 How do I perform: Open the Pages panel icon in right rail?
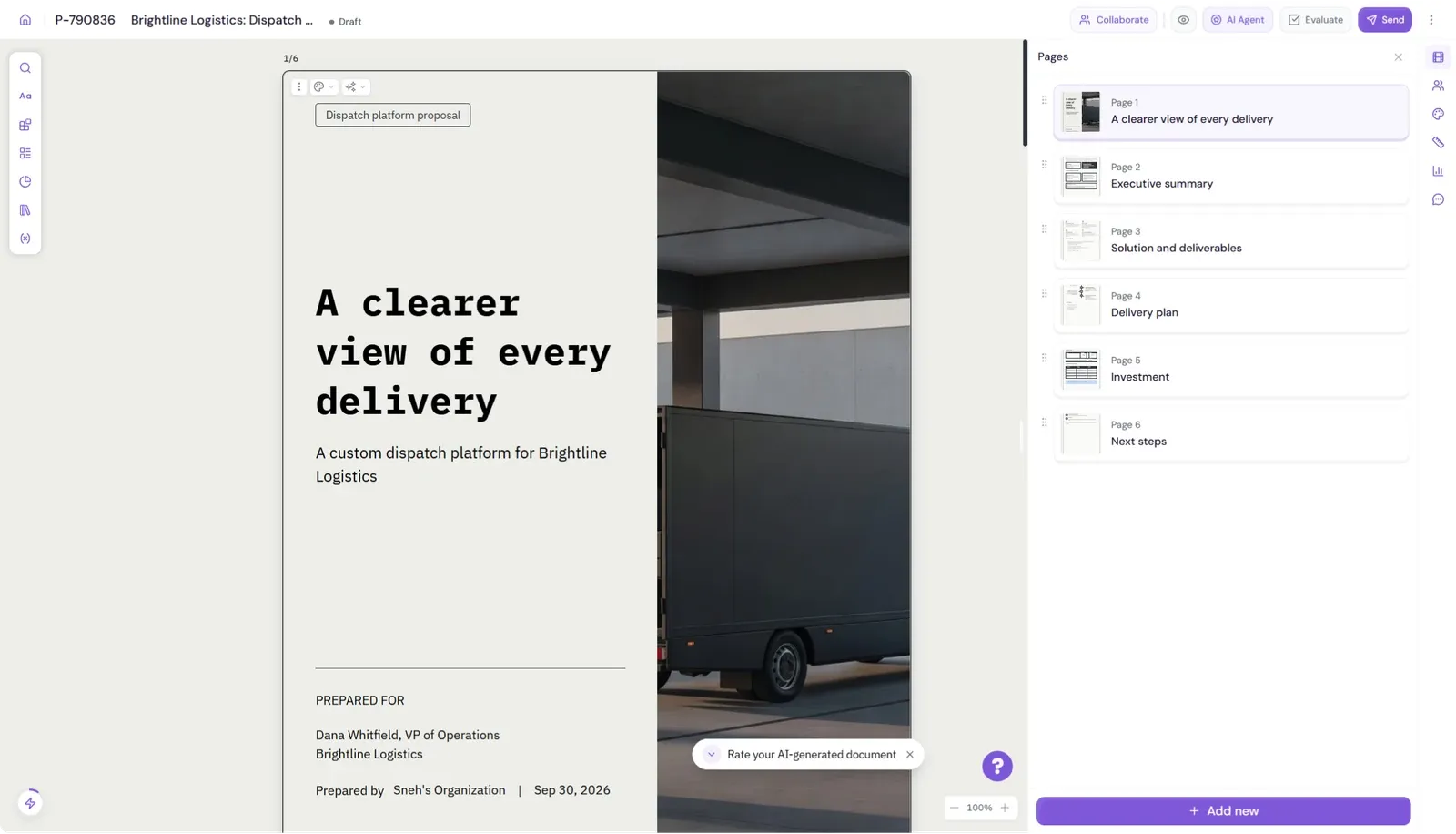coord(1438,57)
